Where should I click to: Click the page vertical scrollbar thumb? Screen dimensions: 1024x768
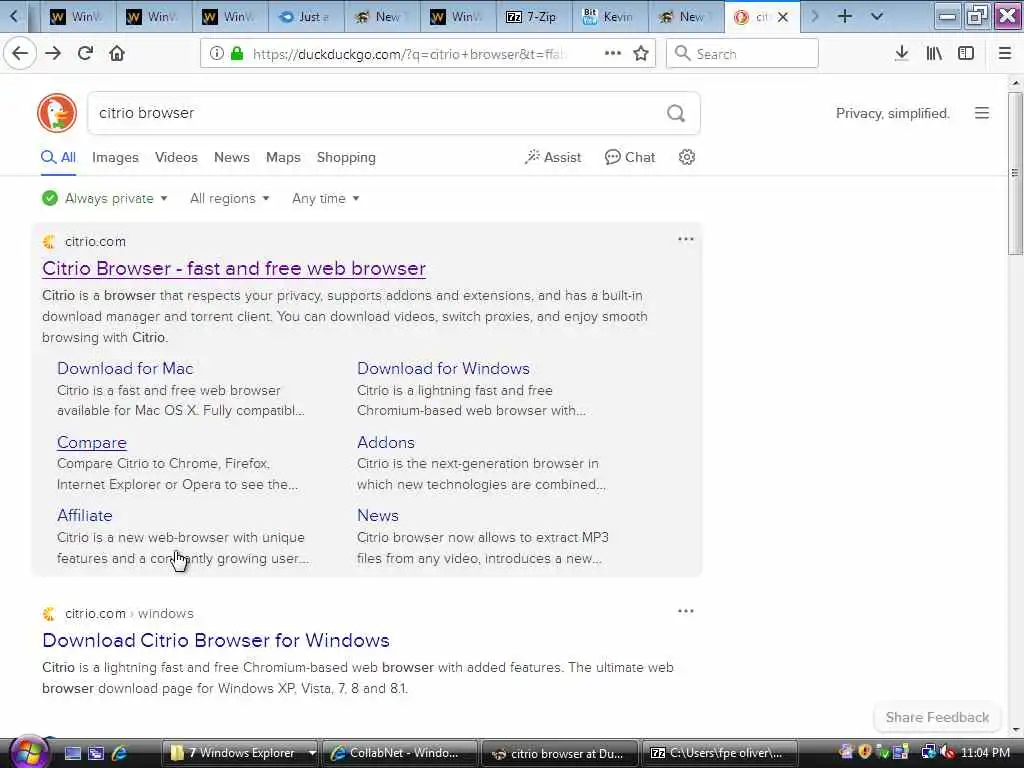1014,173
